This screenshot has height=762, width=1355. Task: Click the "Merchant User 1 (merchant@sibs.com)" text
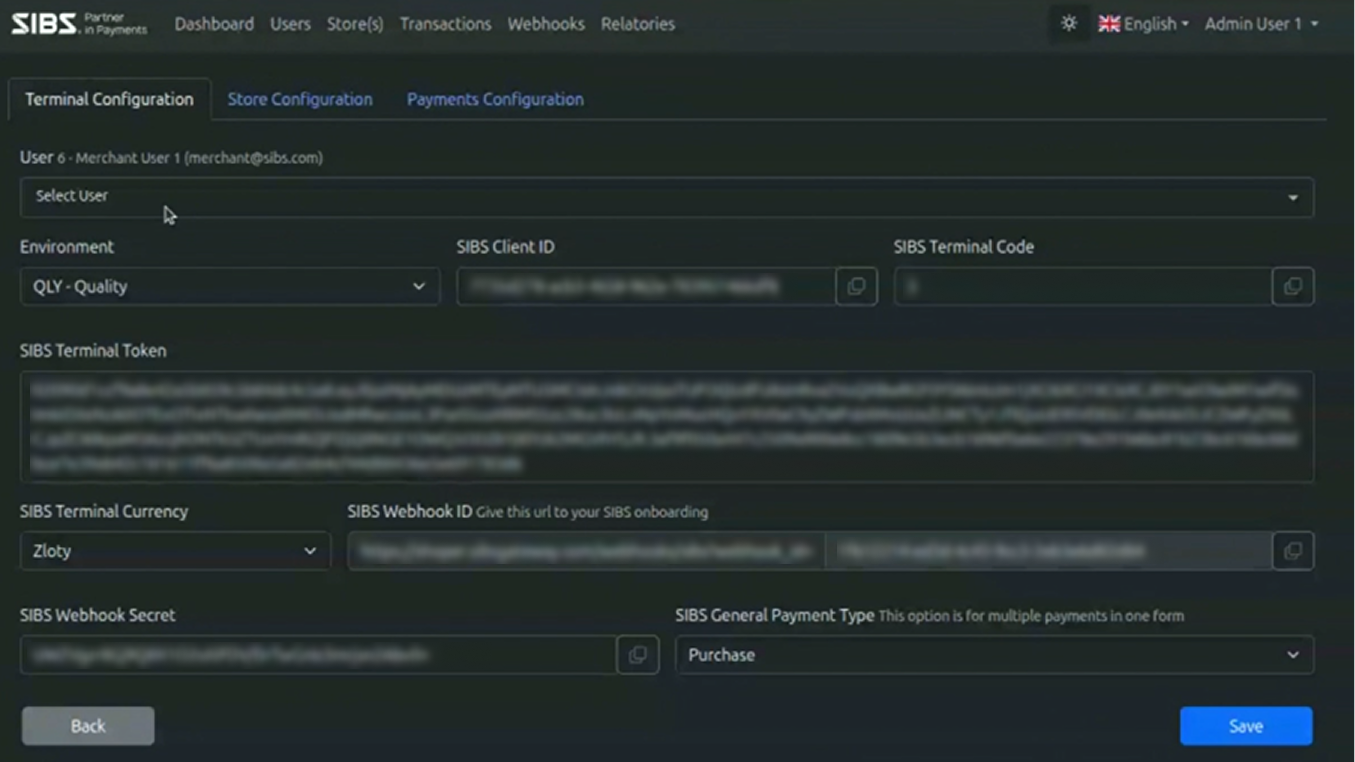click(x=199, y=158)
